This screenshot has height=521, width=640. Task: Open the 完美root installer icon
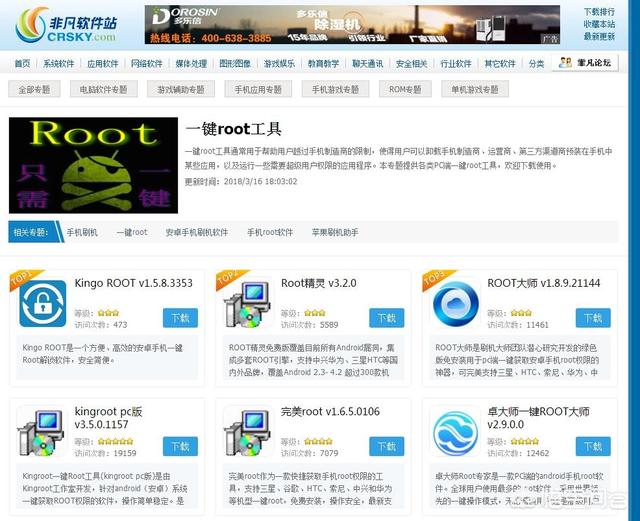pyautogui.click(x=247, y=432)
